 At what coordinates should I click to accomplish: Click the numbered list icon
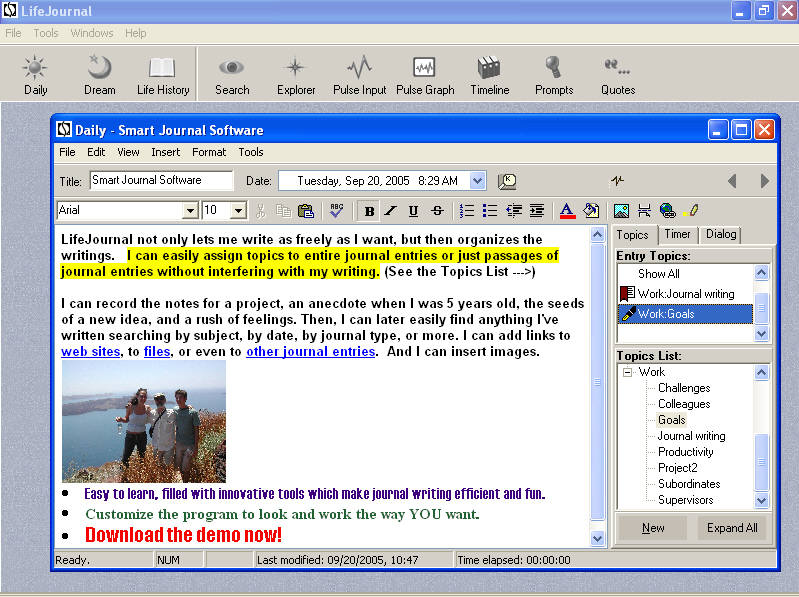click(467, 210)
